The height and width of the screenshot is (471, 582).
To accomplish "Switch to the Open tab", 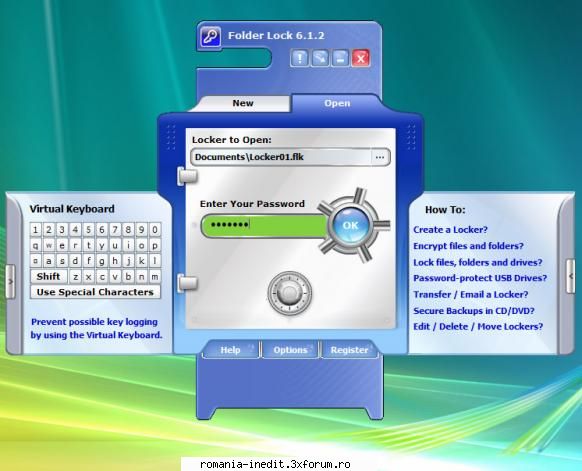I will (337, 103).
